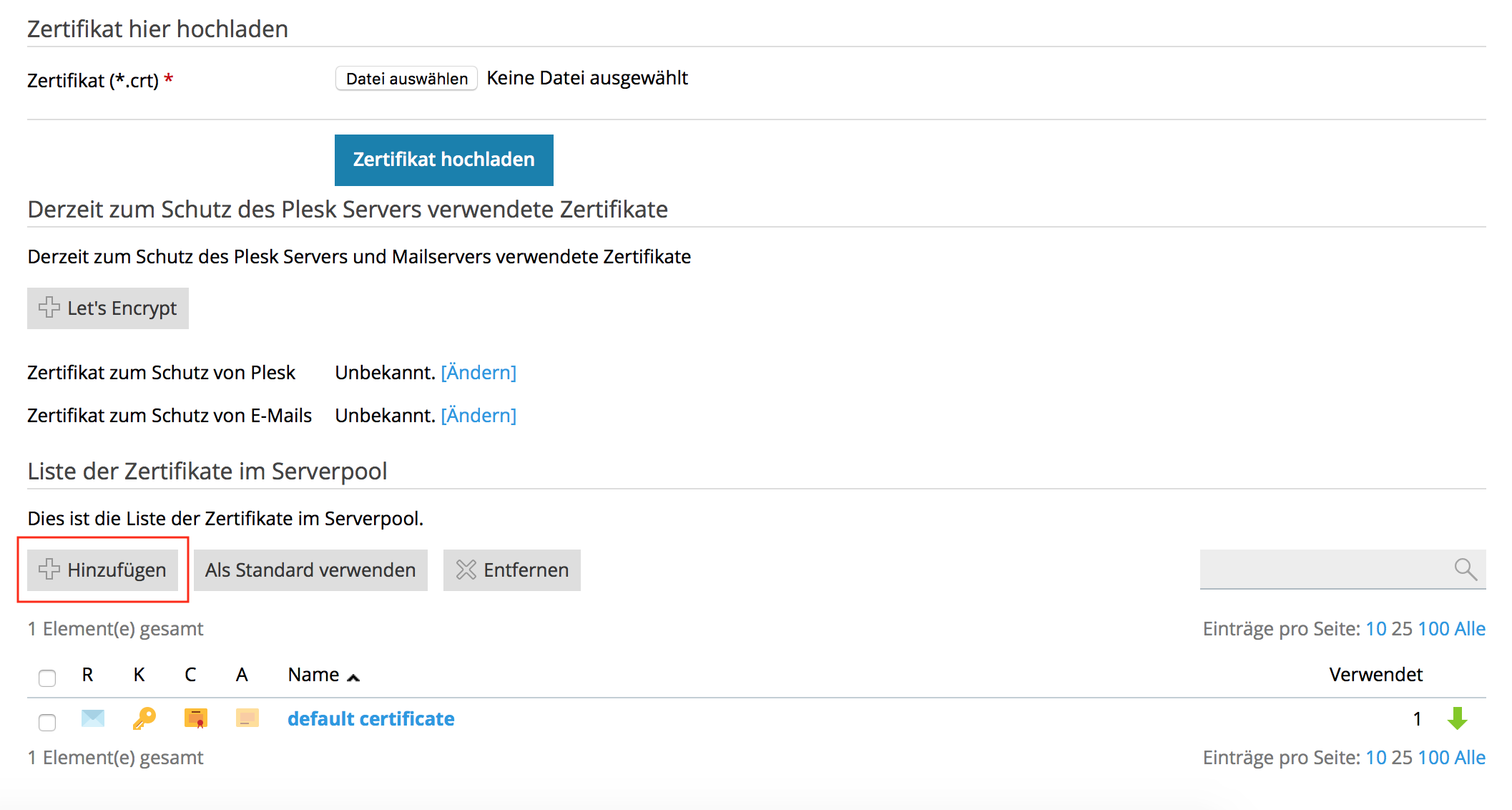
Task: Click 'Keine Datei ausgewählt' text
Action: click(587, 78)
